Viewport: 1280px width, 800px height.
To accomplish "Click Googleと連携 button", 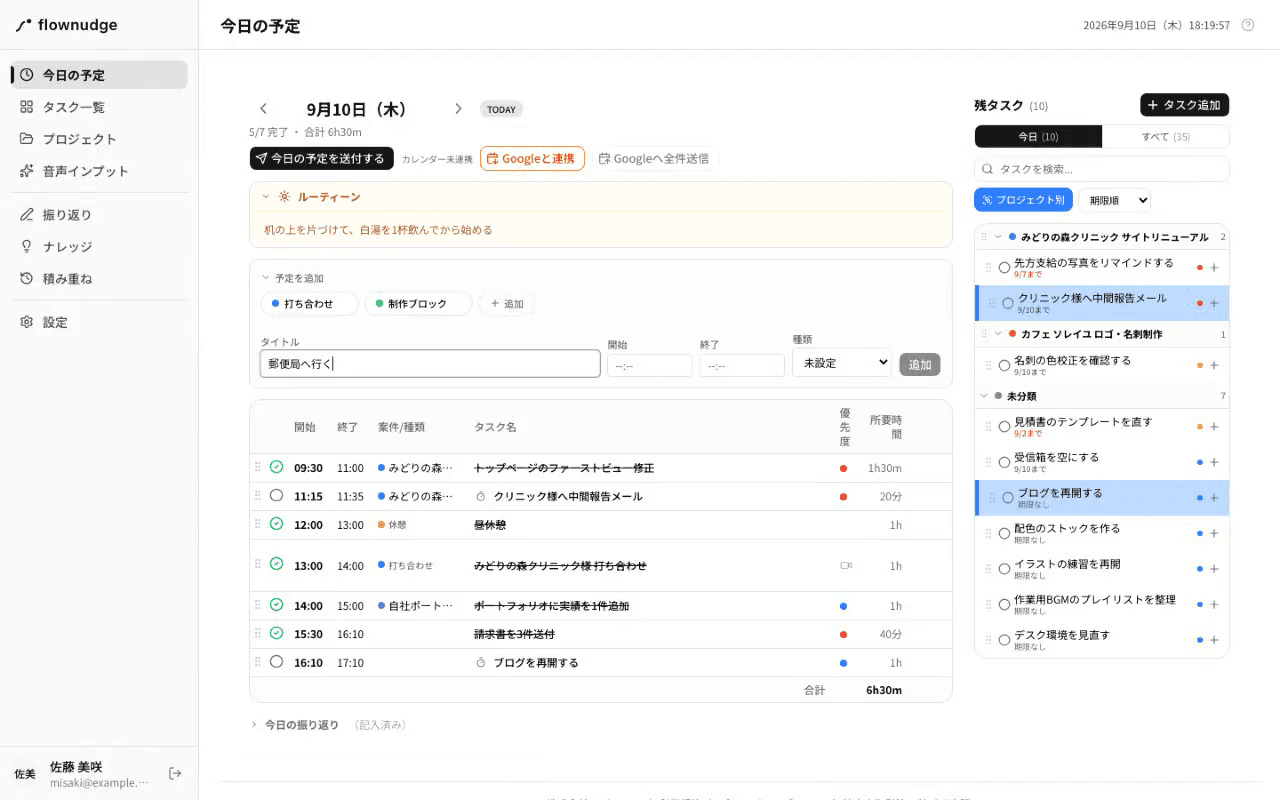I will pos(532,158).
